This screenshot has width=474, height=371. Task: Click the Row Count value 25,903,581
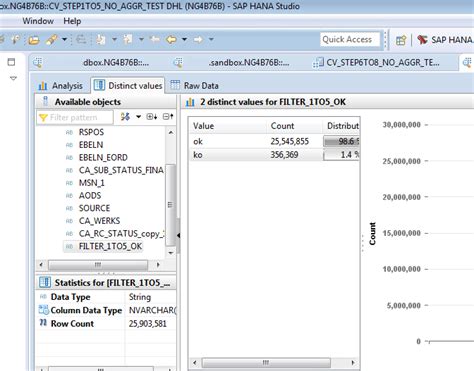click(148, 324)
